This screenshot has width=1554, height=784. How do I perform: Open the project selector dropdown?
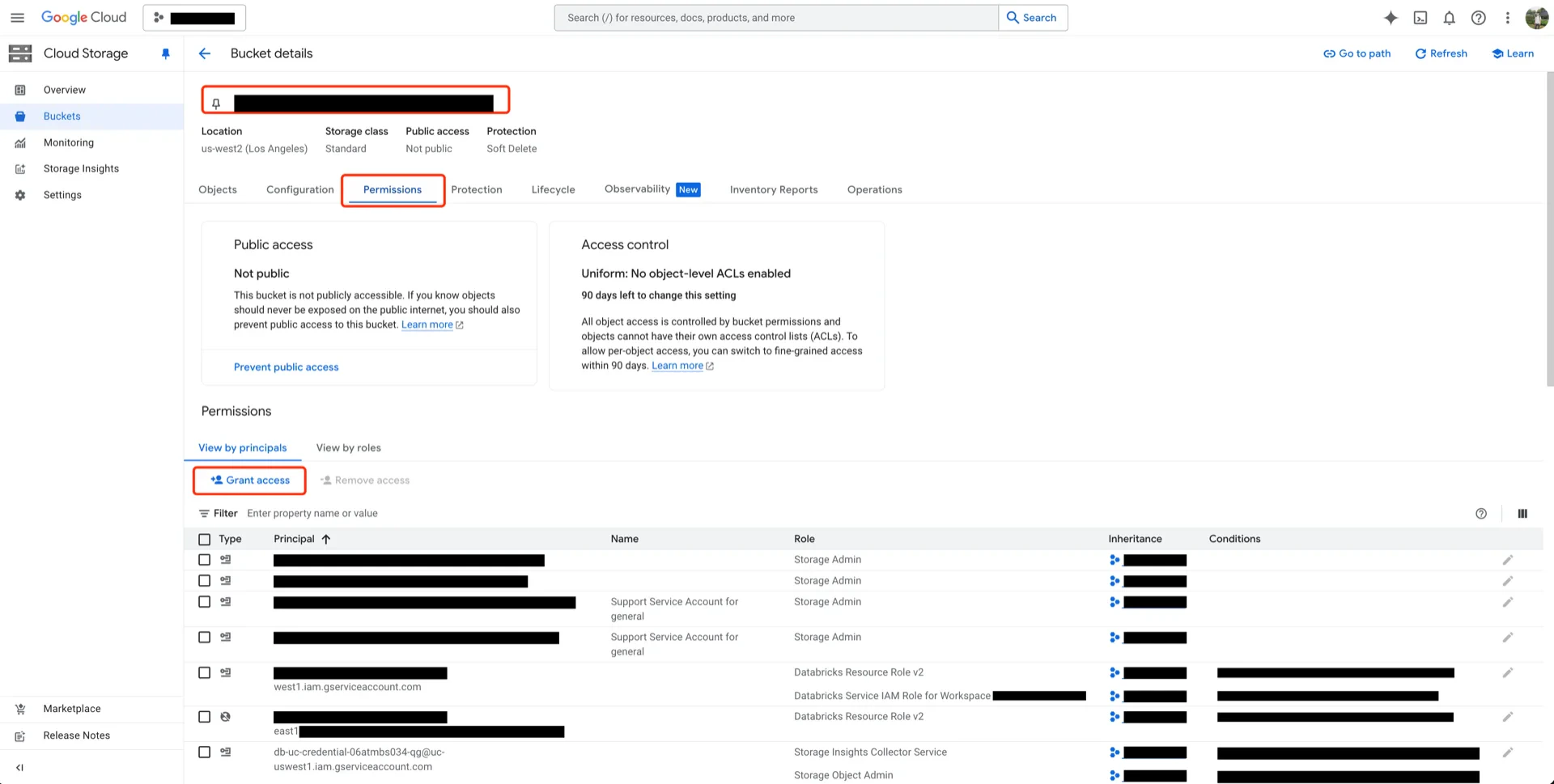(x=194, y=18)
